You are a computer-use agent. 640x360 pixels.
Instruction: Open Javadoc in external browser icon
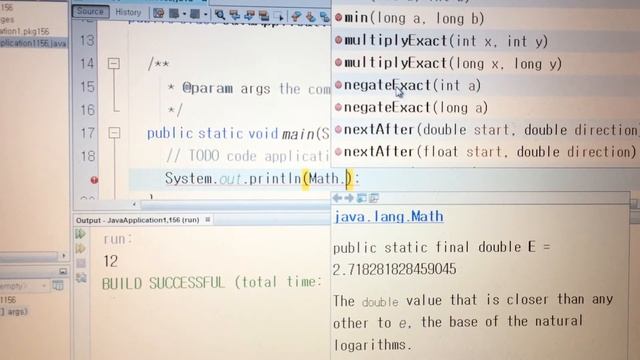pyautogui.click(x=361, y=198)
